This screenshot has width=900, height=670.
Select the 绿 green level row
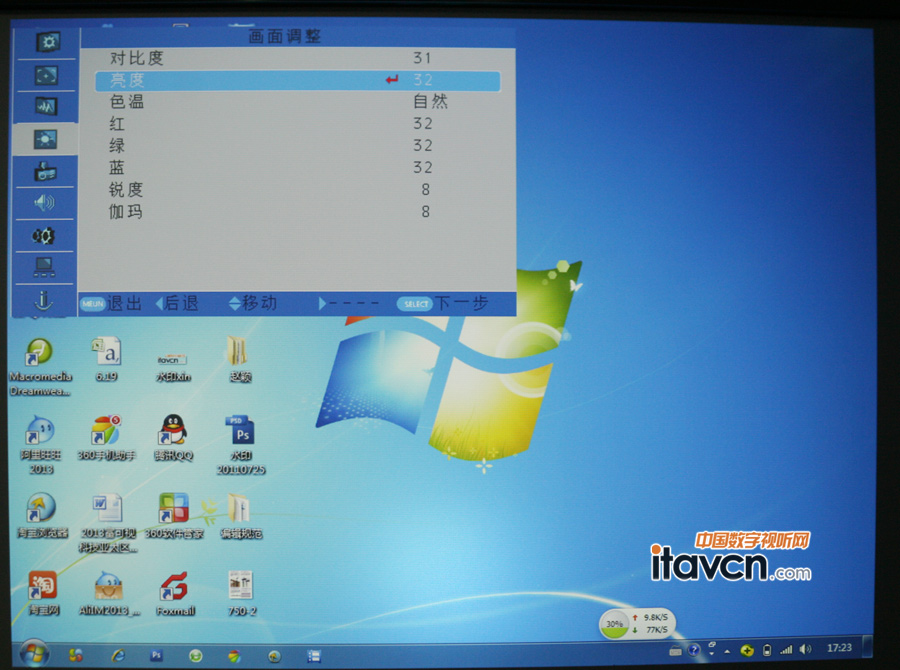(297, 145)
